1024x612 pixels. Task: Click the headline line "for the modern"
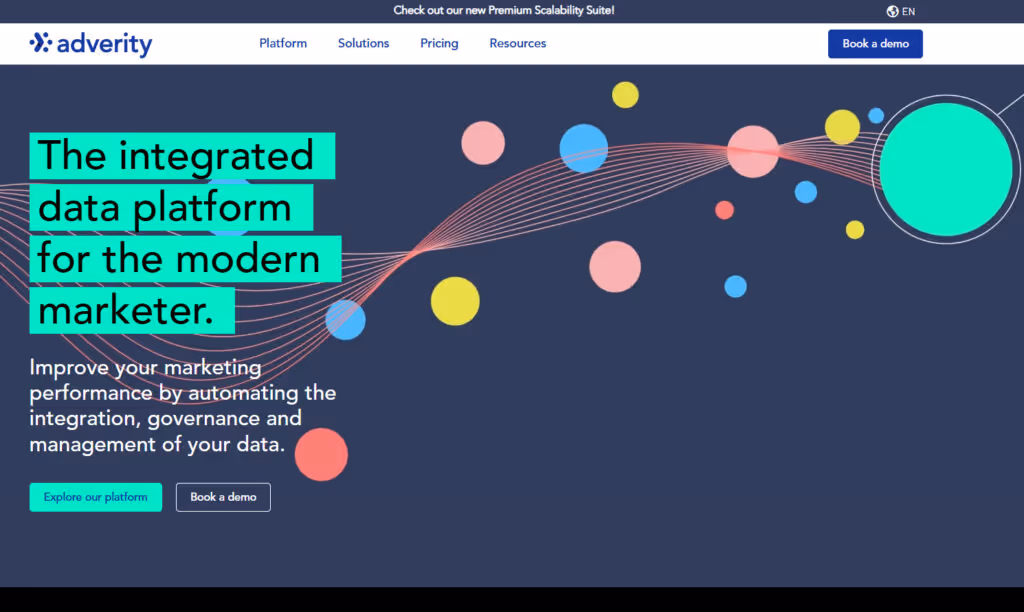185,259
